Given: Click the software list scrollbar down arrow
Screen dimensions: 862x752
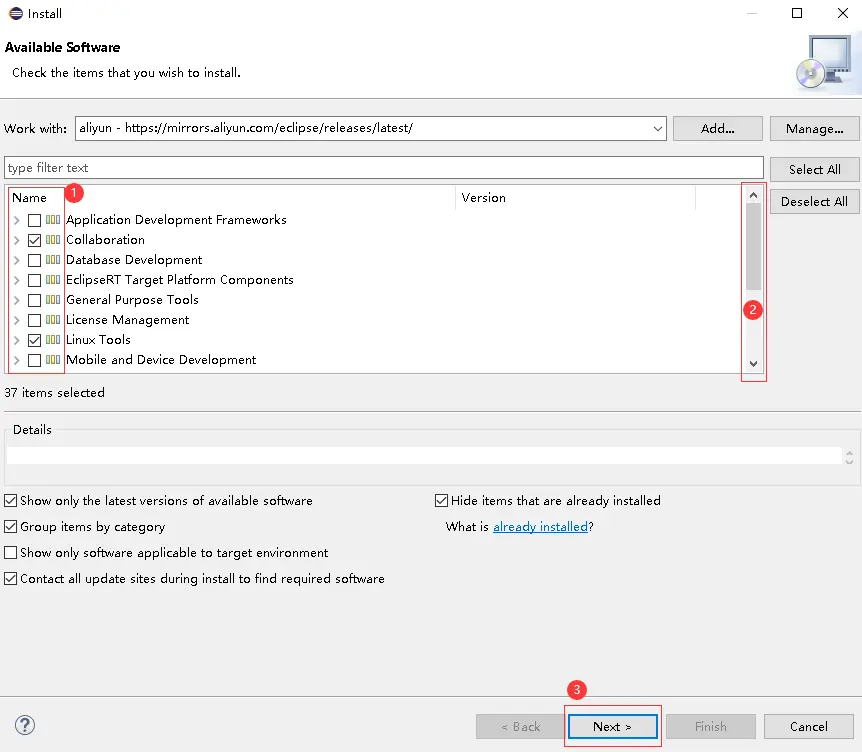Looking at the screenshot, I should coord(754,364).
